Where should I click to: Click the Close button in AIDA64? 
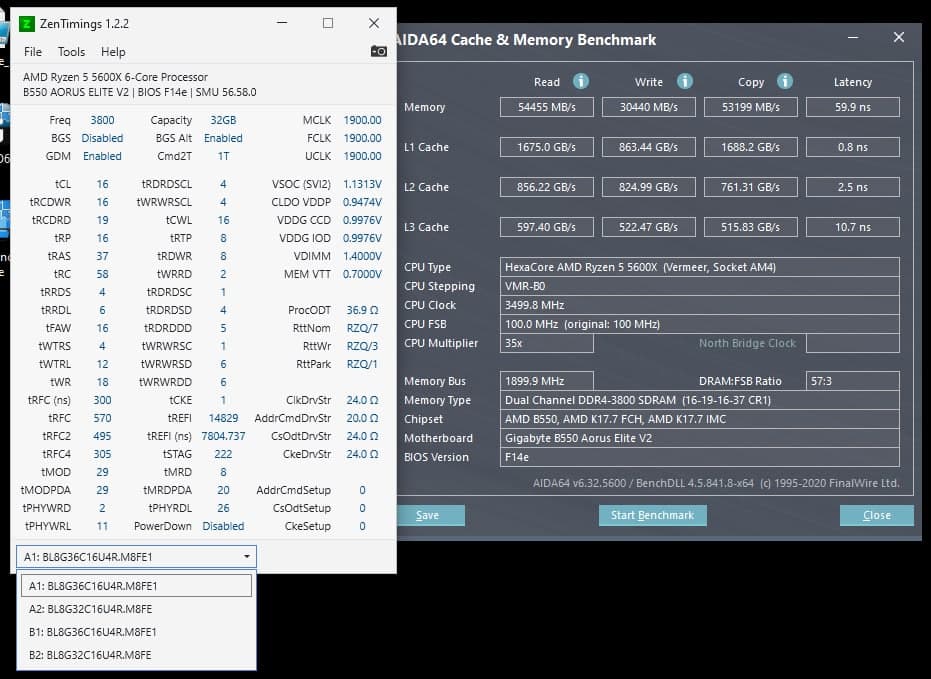(x=876, y=515)
